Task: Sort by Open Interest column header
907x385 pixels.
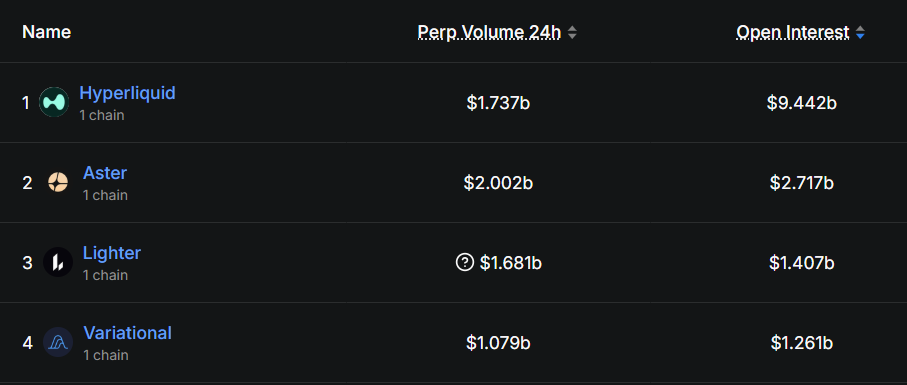Action: tap(792, 32)
